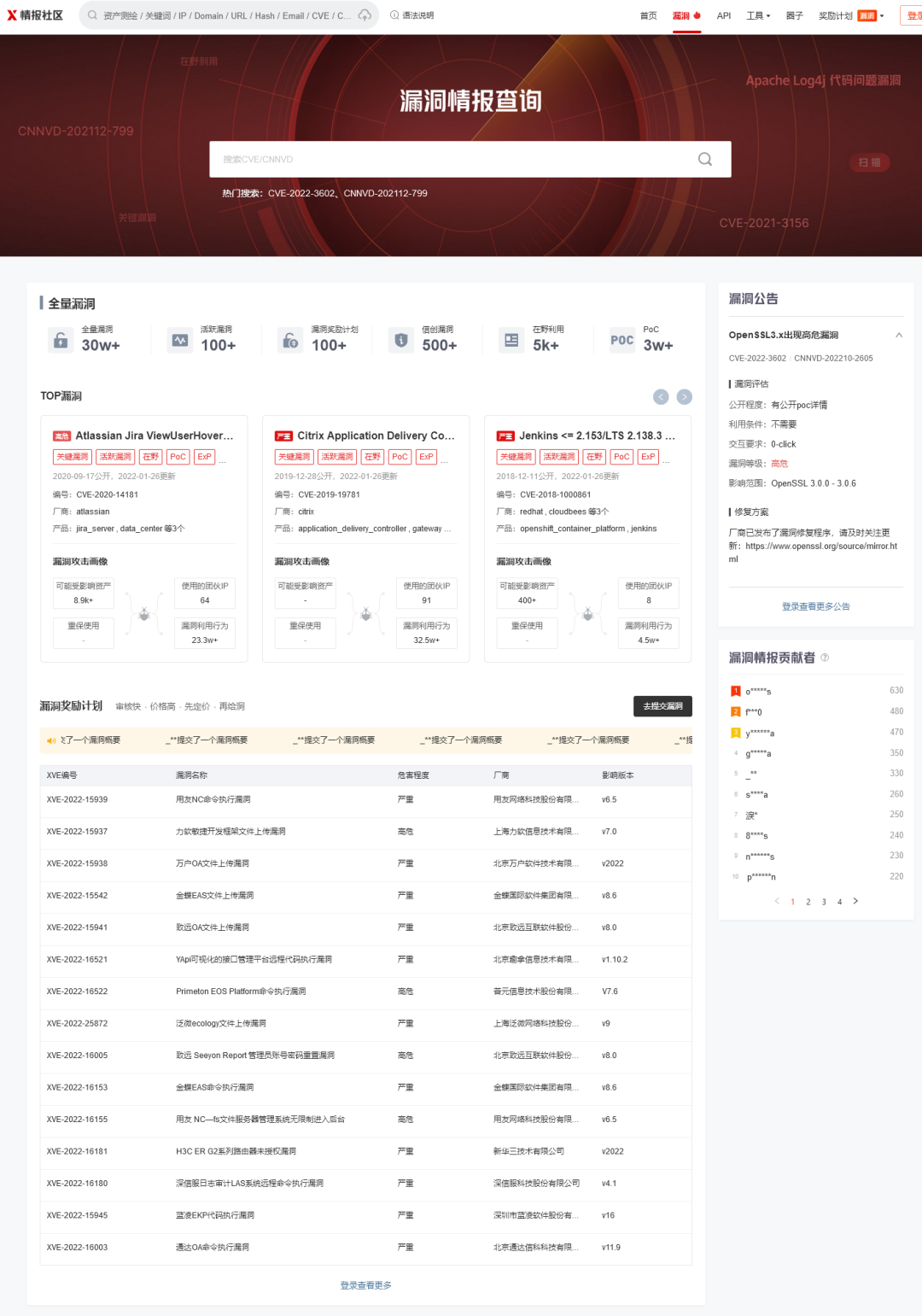Screen dimensions: 922x1316
Task: Open the Citrix Application Delivery card title
Action: 376,436
